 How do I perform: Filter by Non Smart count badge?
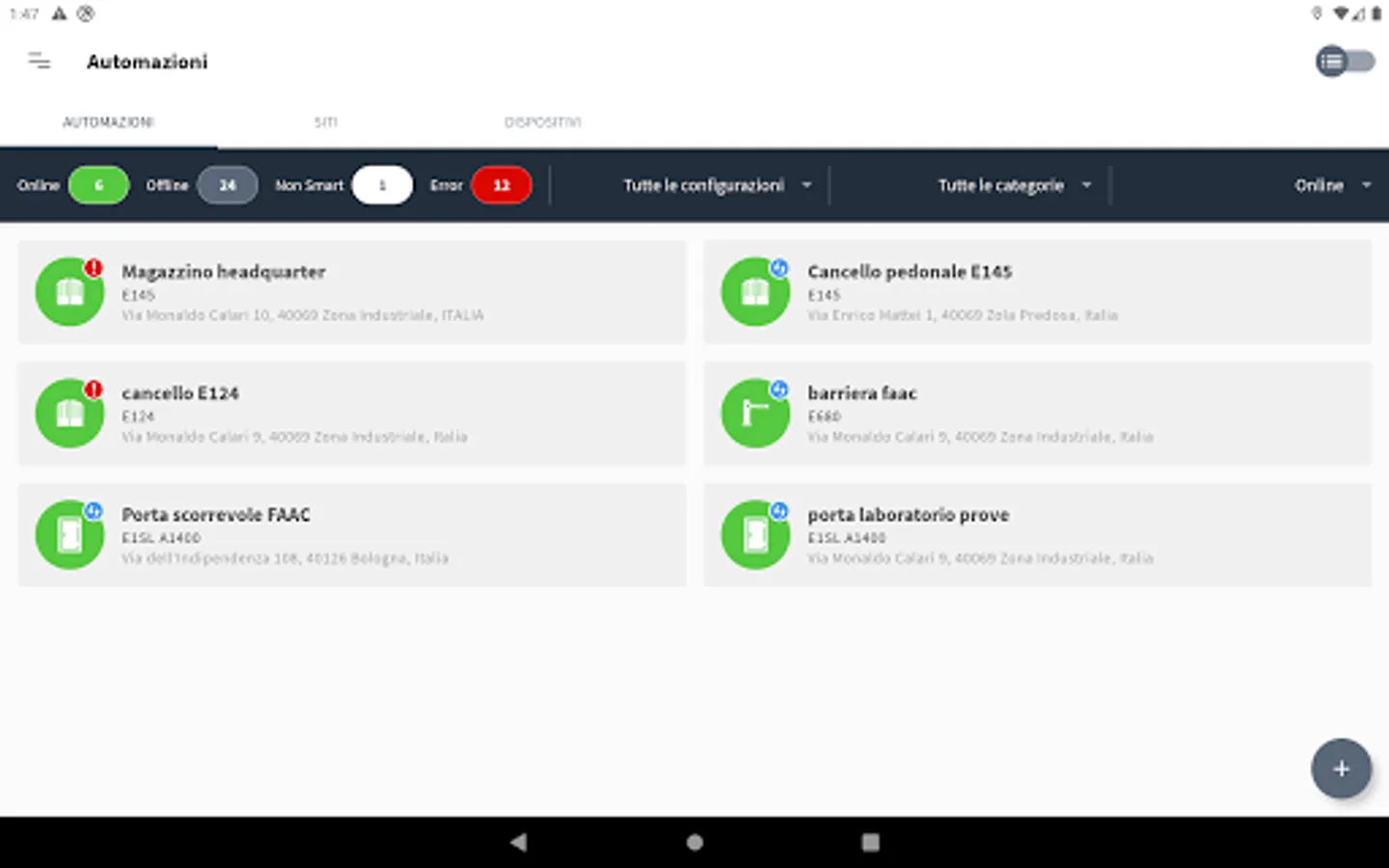pyautogui.click(x=382, y=185)
